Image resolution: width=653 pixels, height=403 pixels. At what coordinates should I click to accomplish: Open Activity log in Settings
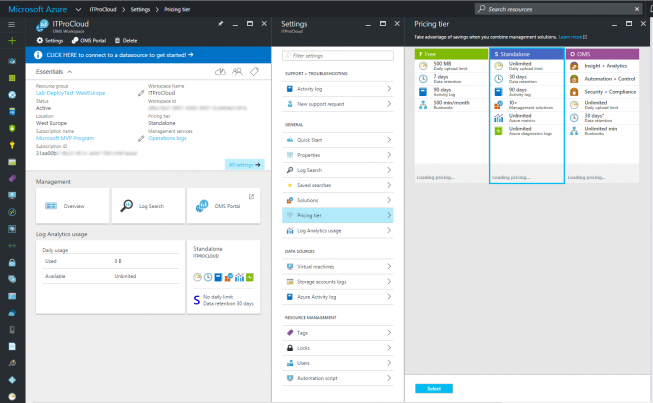click(338, 89)
